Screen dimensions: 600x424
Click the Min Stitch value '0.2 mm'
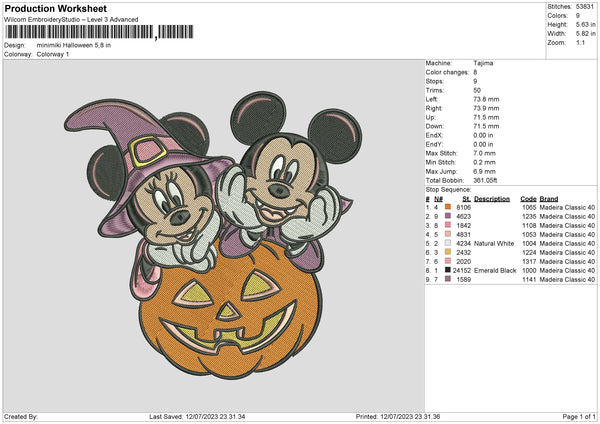(x=484, y=162)
